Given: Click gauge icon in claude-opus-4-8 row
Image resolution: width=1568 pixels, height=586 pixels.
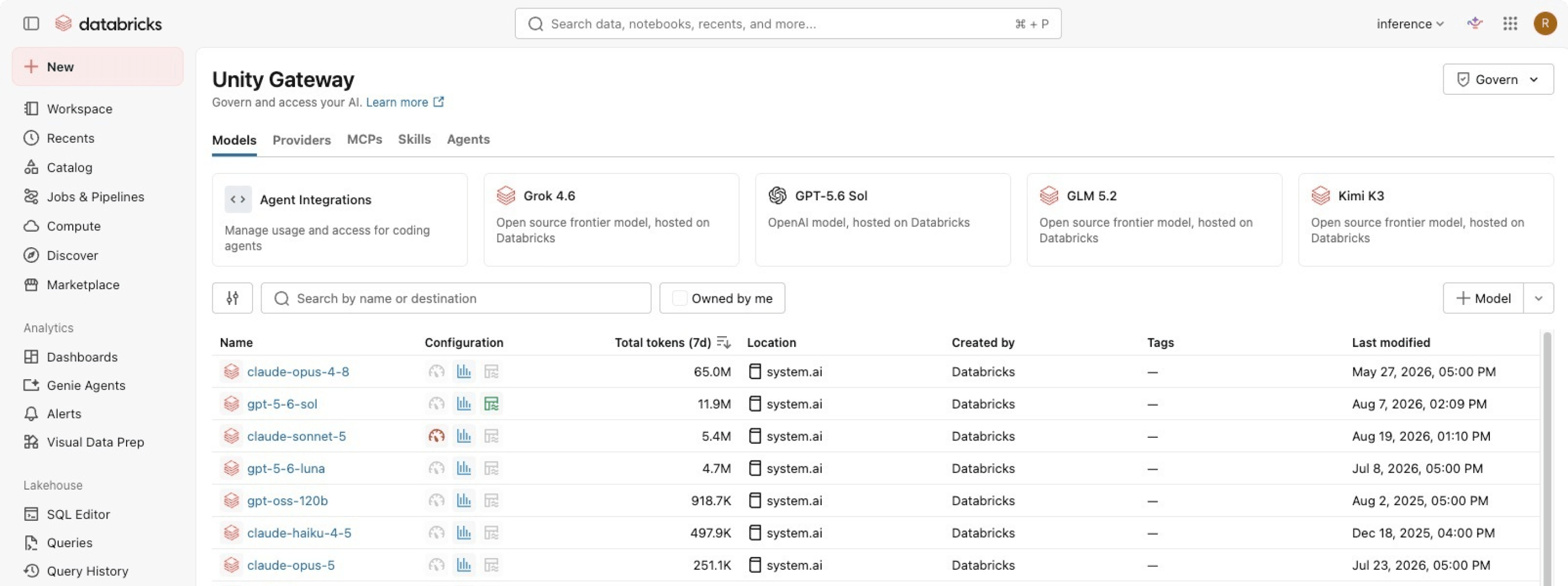Looking at the screenshot, I should pos(437,372).
